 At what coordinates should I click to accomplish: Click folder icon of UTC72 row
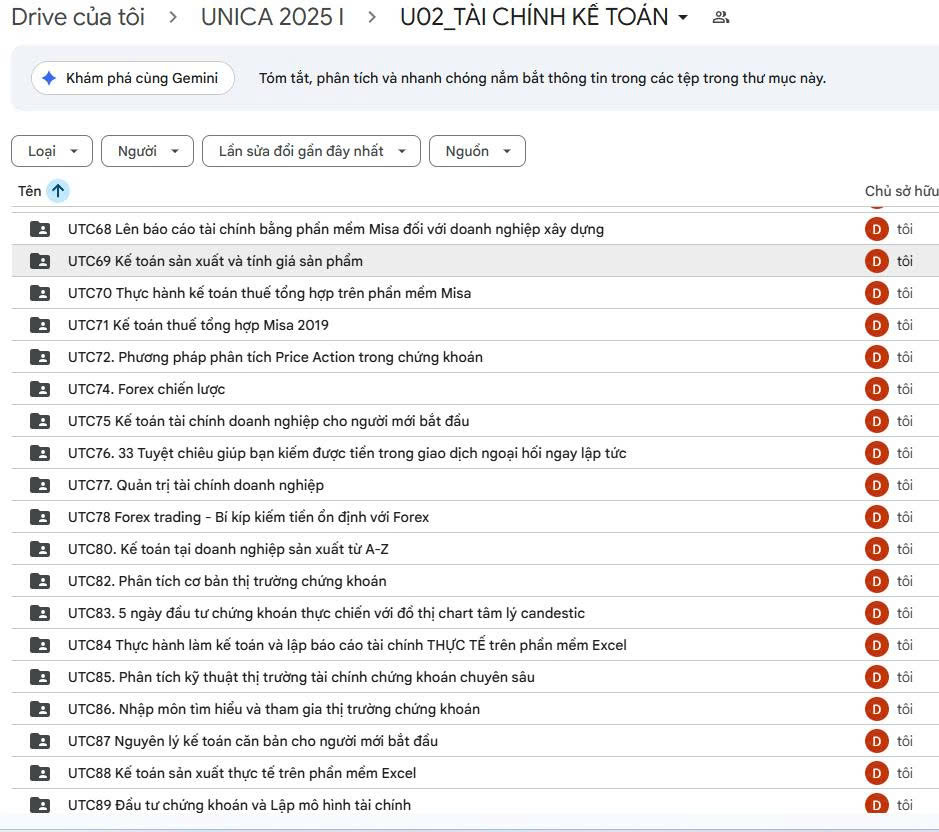point(40,357)
